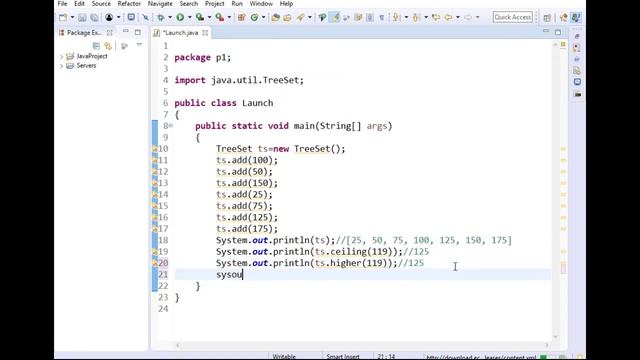The image size is (640, 360).
Task: Click the Writable status bar entry
Action: point(284,357)
